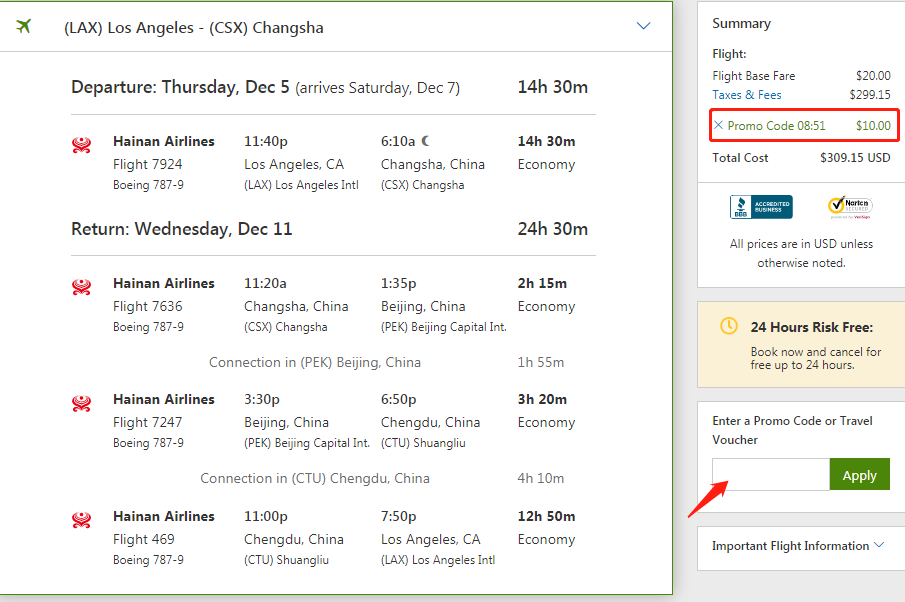Expand Important Flight Information section
The image size is (905, 602).
(798, 545)
